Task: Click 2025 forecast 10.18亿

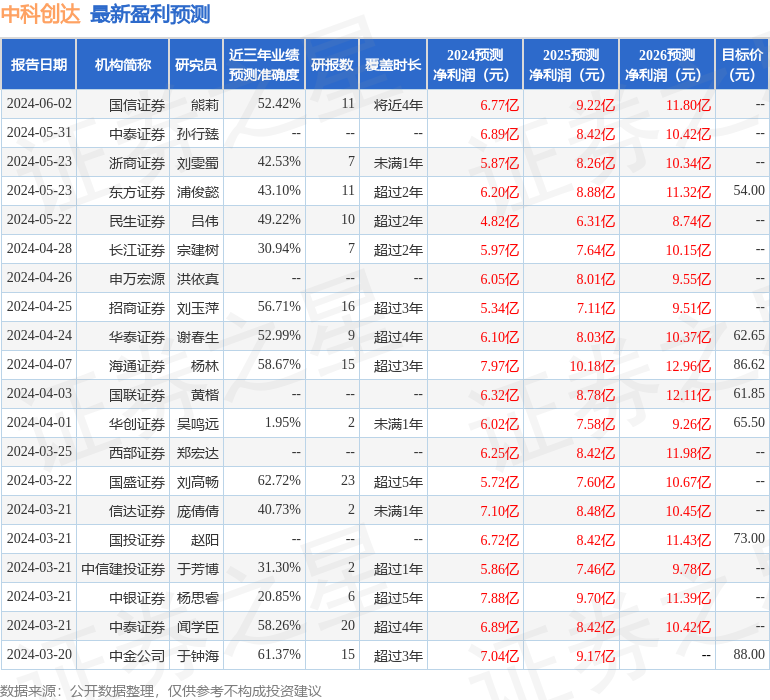Action: click(x=592, y=366)
